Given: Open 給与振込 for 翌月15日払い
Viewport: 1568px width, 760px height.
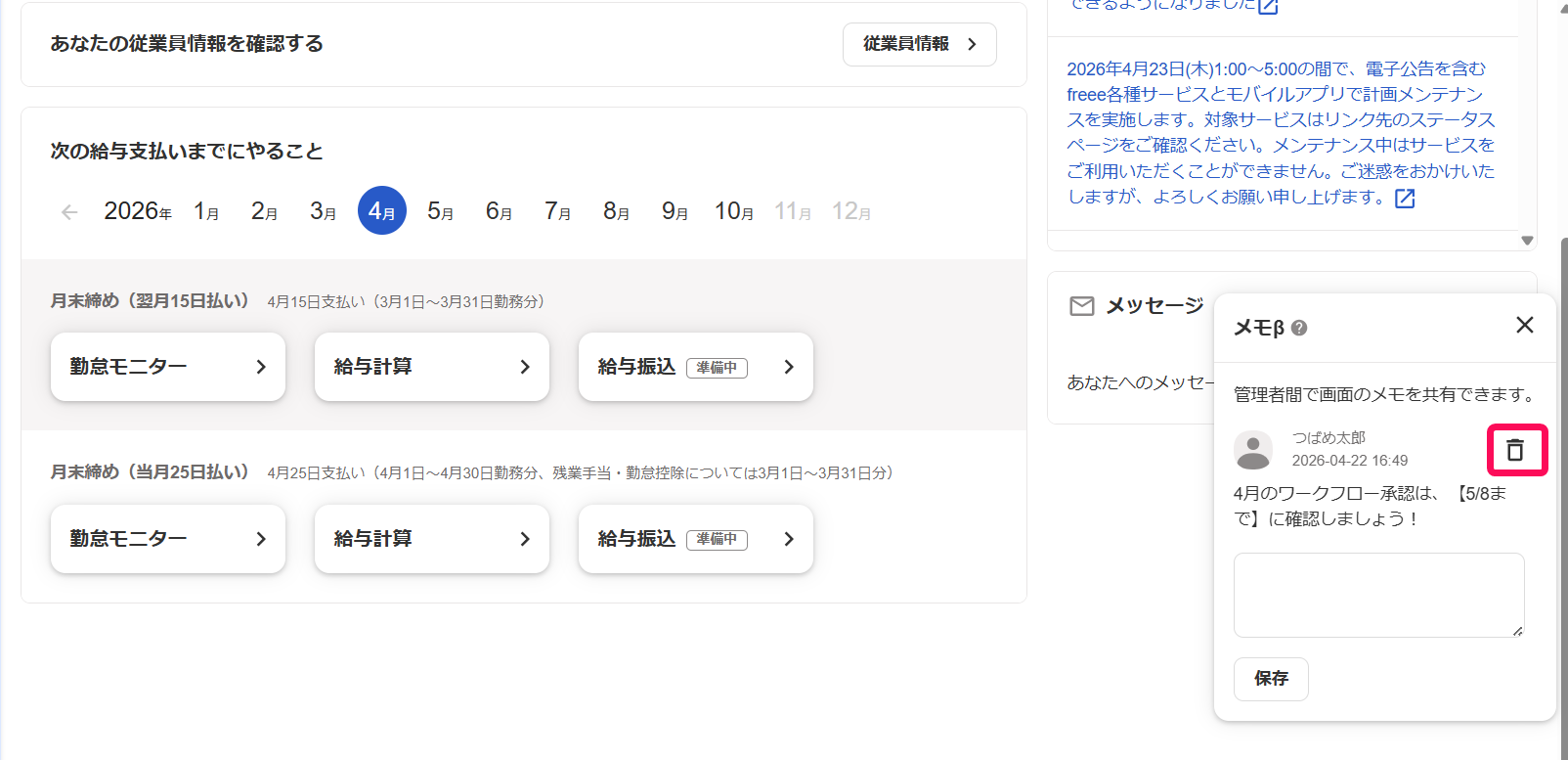Looking at the screenshot, I should click(x=696, y=367).
